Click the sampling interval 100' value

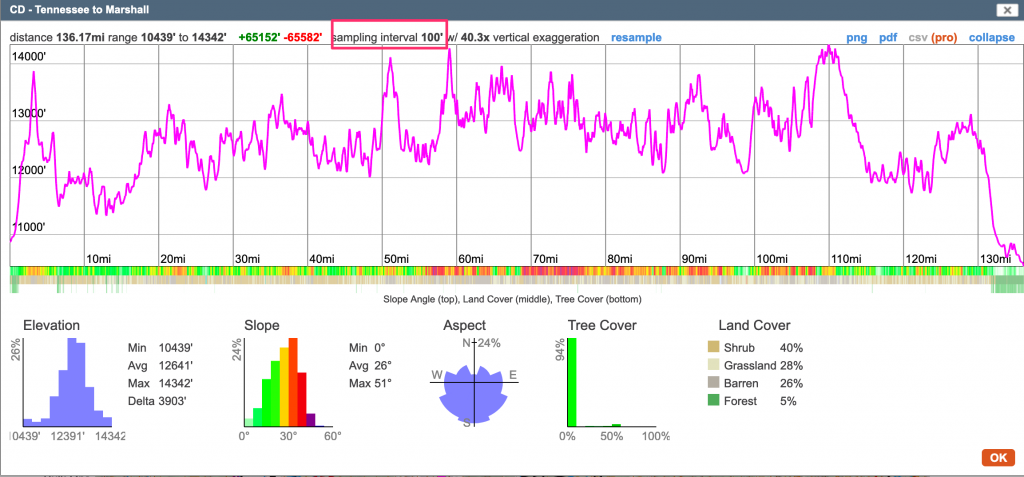click(432, 37)
